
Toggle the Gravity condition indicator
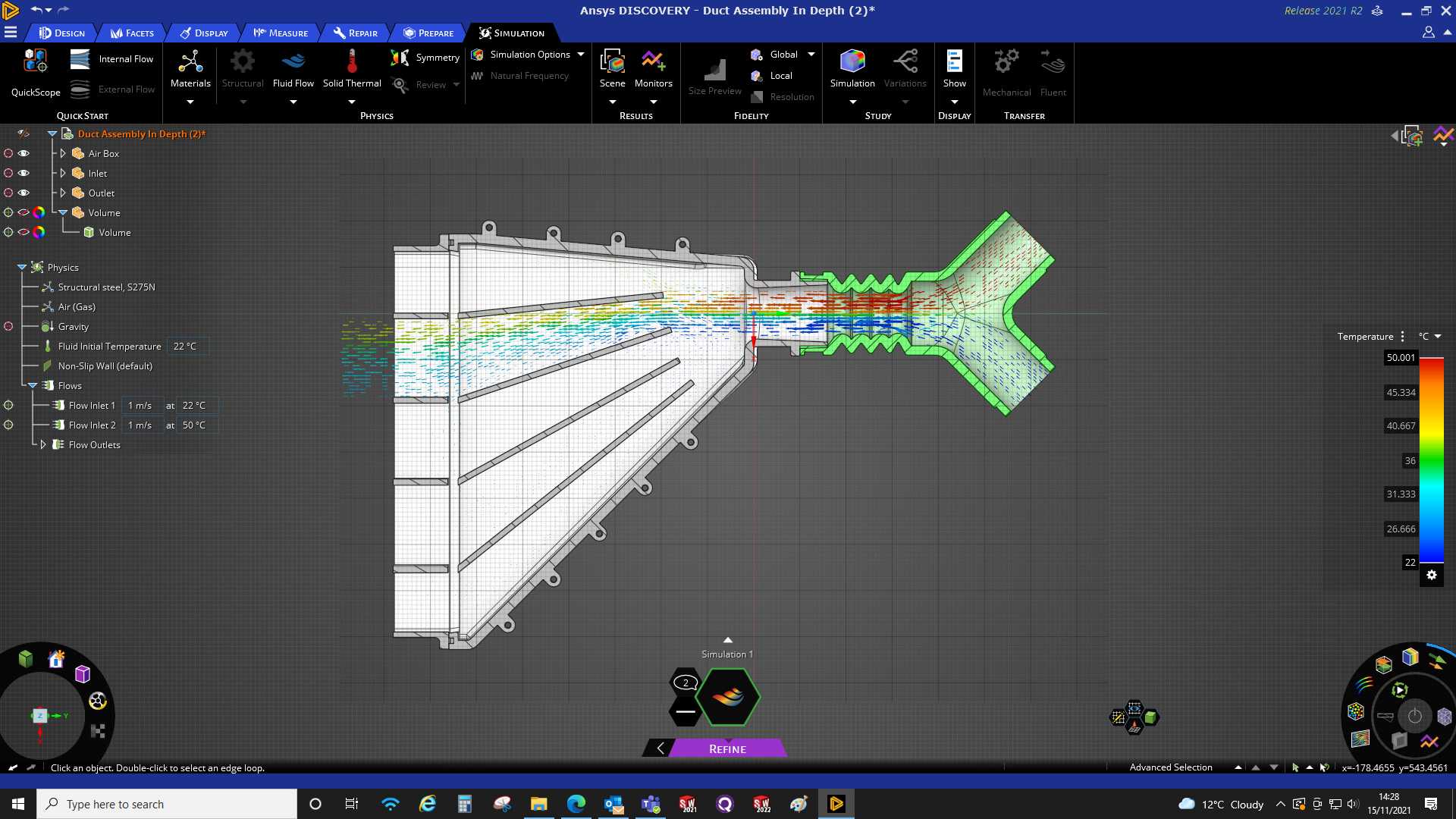pos(8,326)
